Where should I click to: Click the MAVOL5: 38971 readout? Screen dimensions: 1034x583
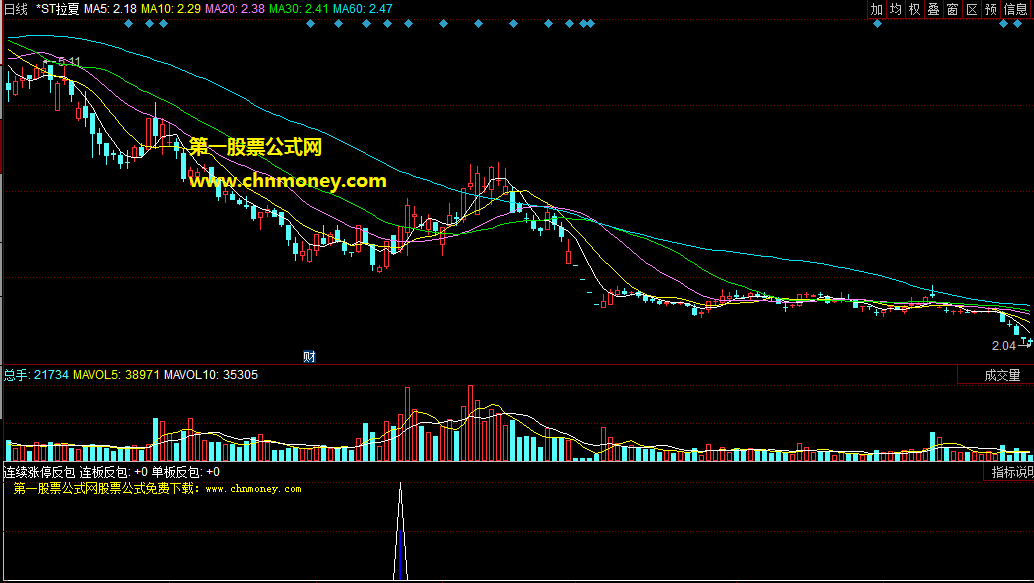click(x=116, y=375)
